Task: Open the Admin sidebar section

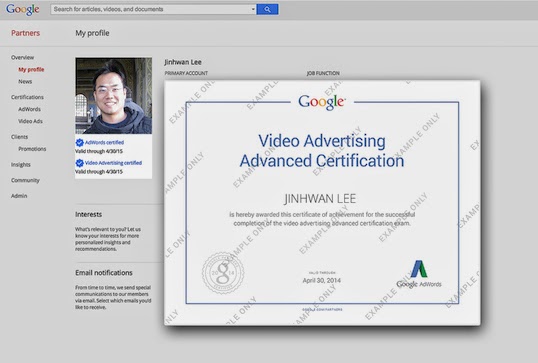Action: click(19, 196)
